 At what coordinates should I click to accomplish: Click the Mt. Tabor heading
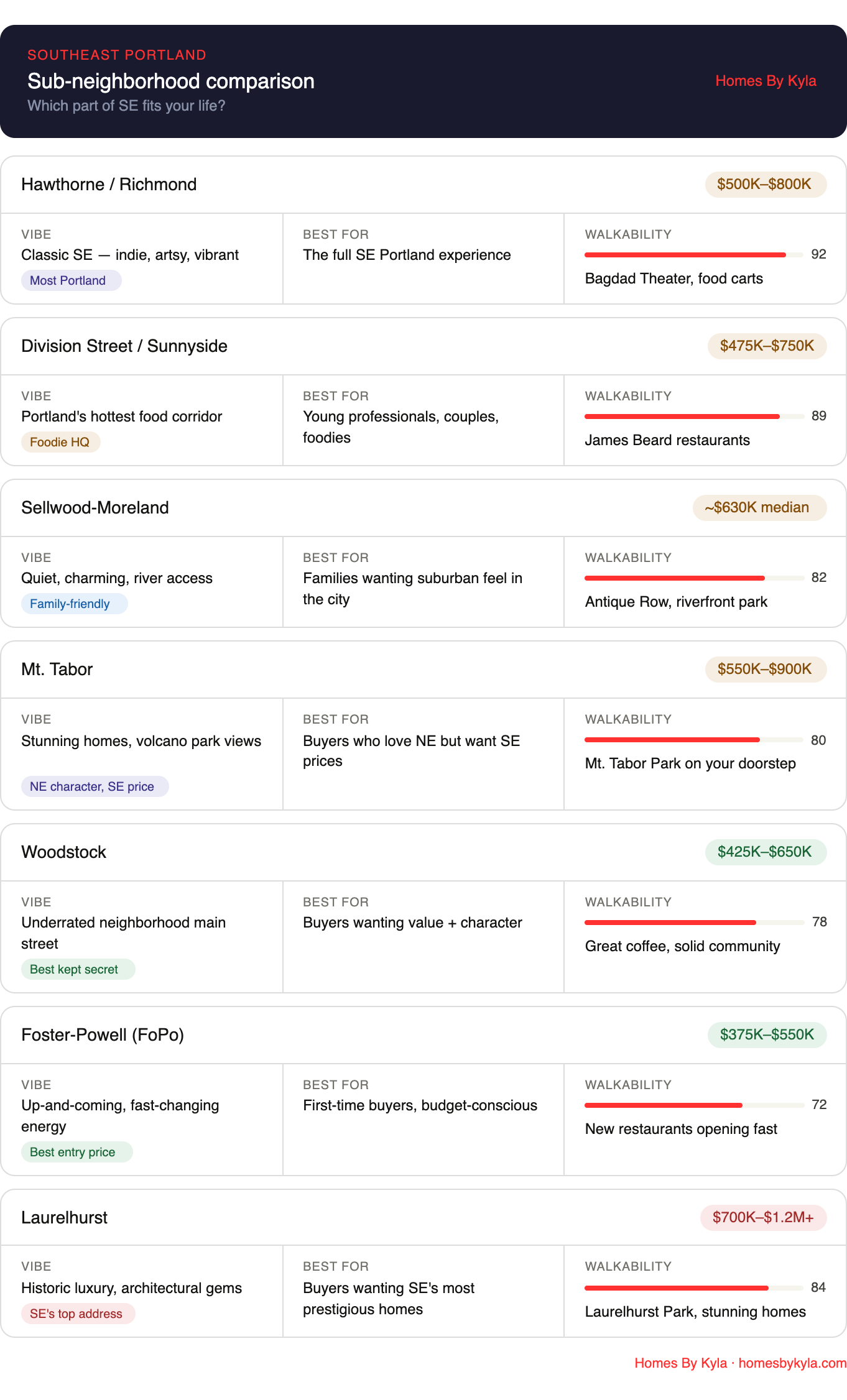tap(57, 670)
